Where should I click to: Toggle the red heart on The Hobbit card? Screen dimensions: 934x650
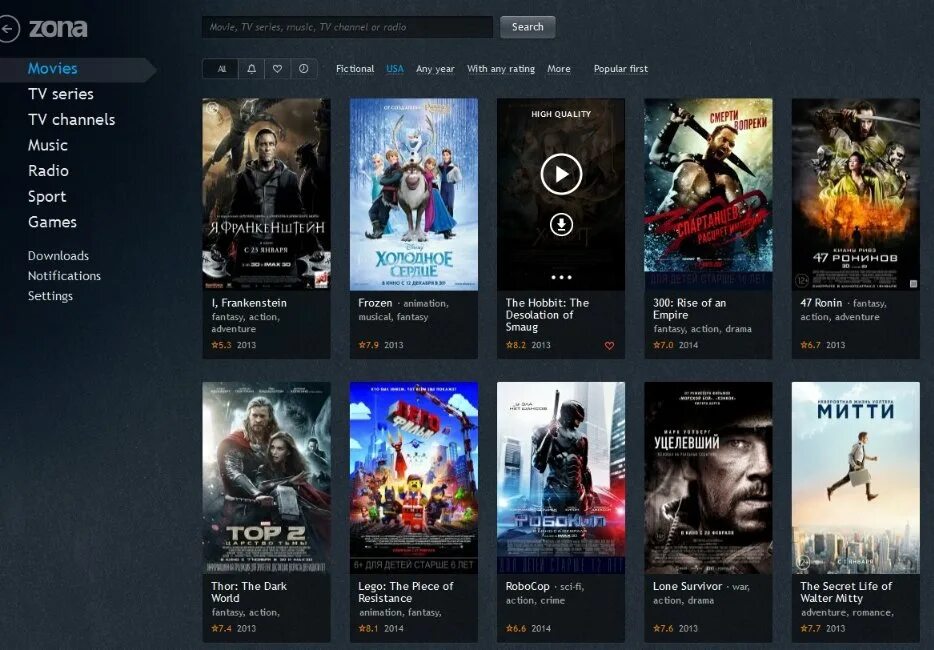(x=609, y=346)
